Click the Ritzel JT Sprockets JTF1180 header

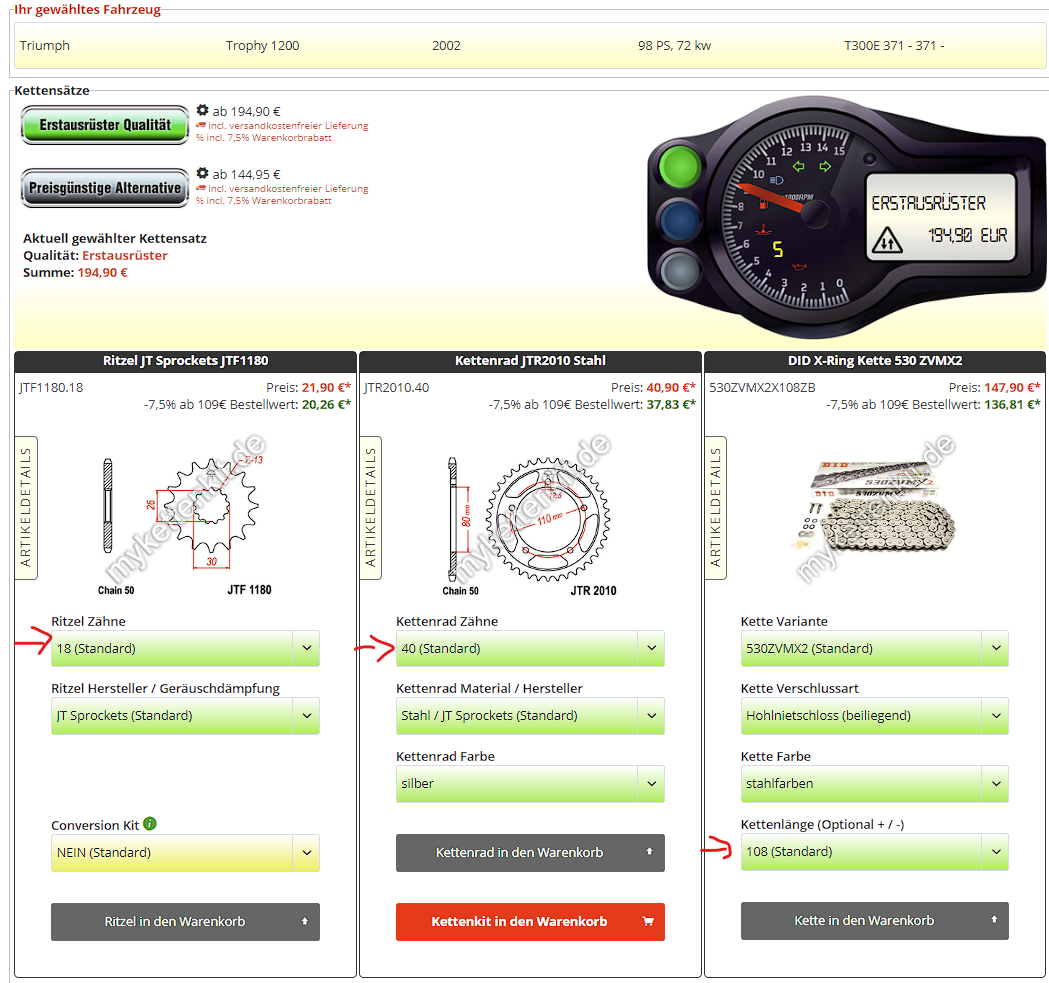tap(185, 361)
